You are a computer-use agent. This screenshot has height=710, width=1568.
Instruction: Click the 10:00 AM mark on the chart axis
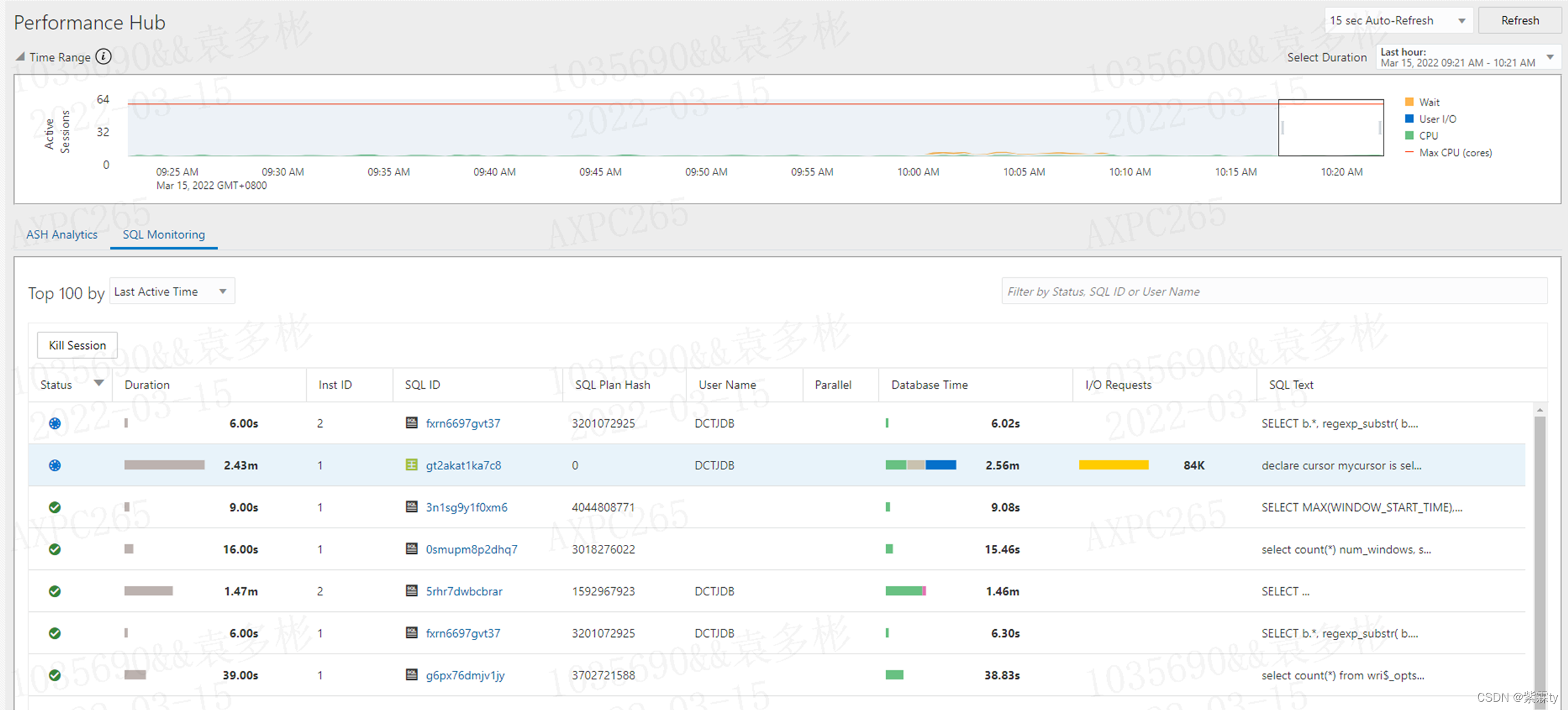click(x=917, y=172)
